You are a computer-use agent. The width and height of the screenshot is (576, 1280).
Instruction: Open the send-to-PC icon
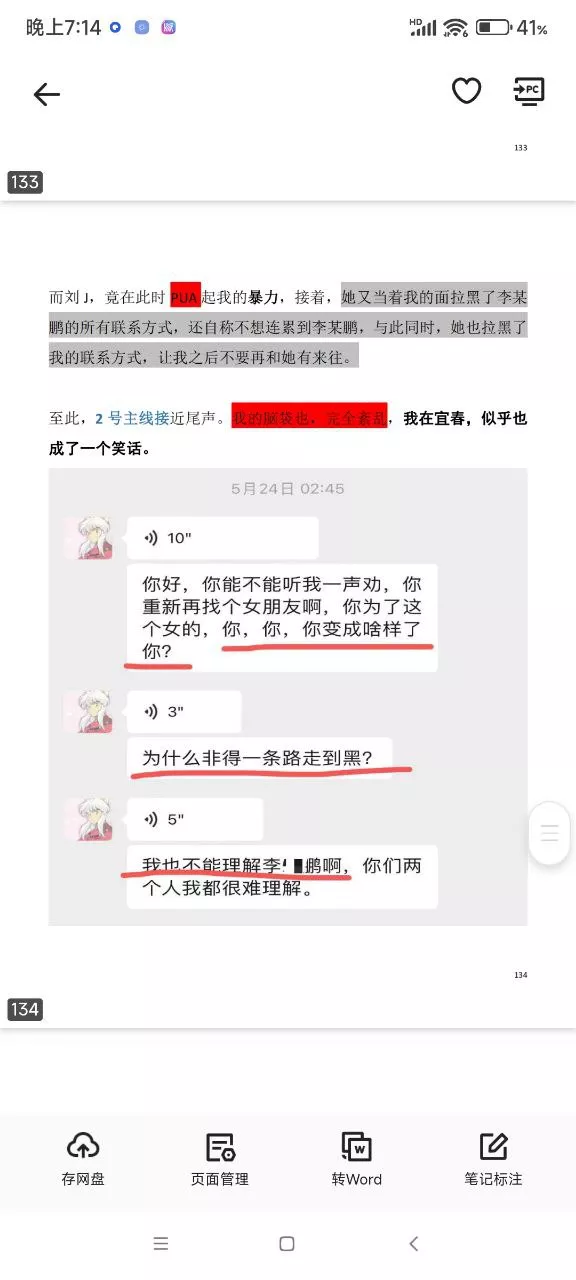pos(528,91)
